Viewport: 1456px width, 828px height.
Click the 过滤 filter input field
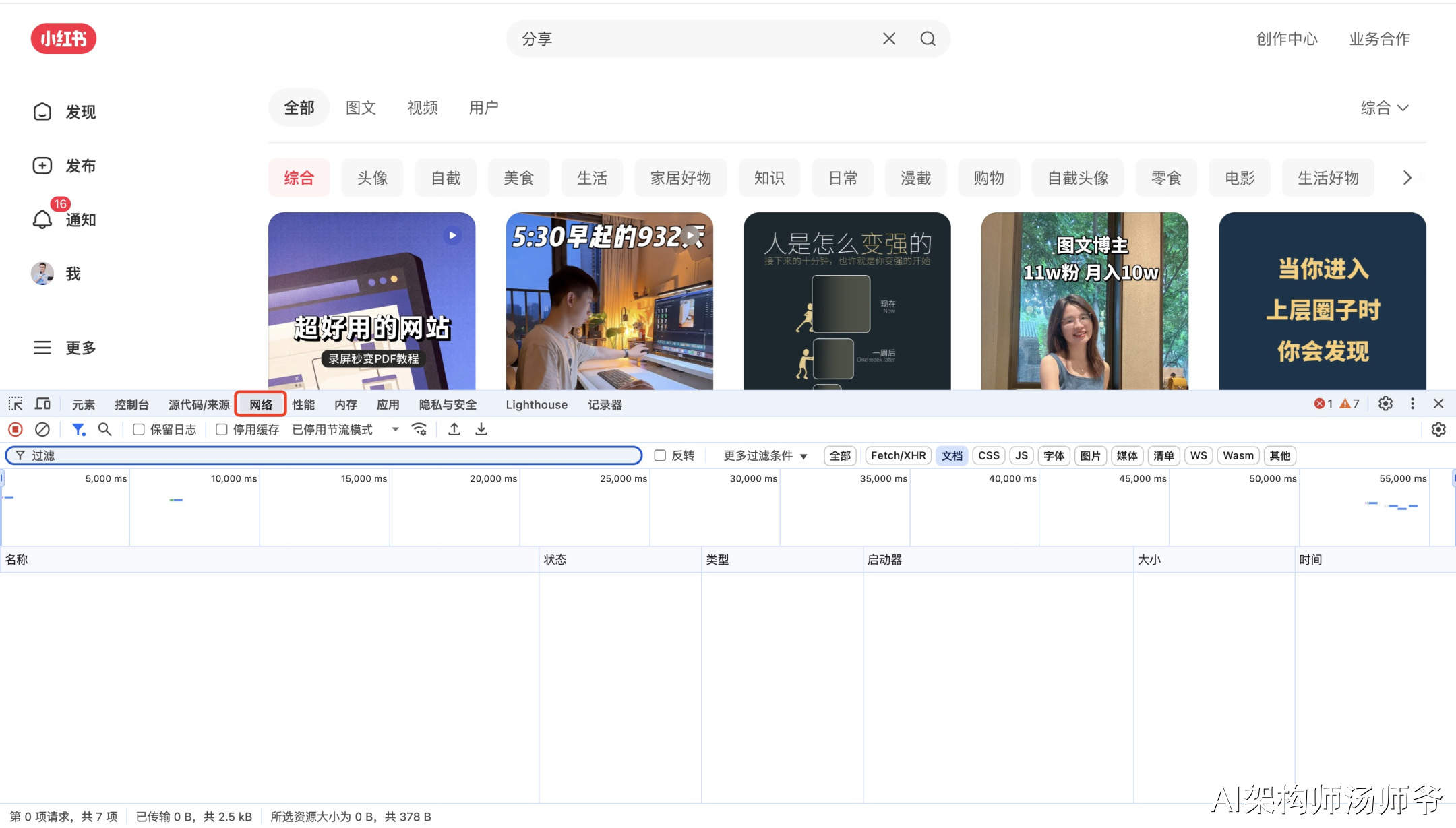[x=324, y=455]
